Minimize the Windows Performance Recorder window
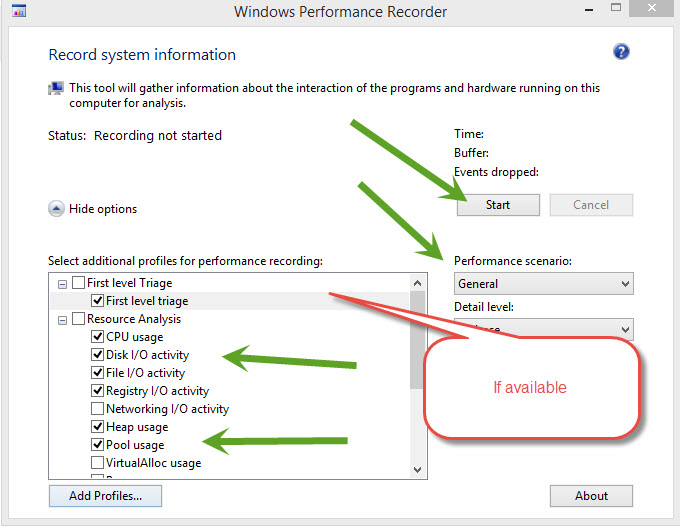Viewport: 680px width, 526px height. click(589, 9)
